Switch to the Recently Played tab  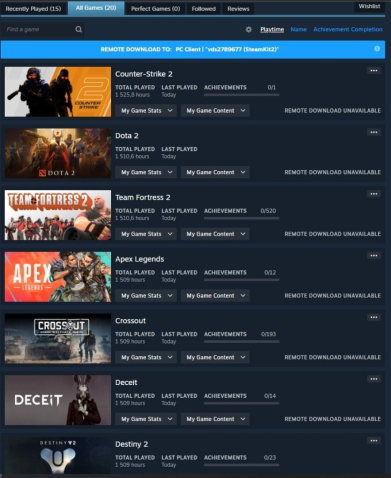tap(33, 9)
